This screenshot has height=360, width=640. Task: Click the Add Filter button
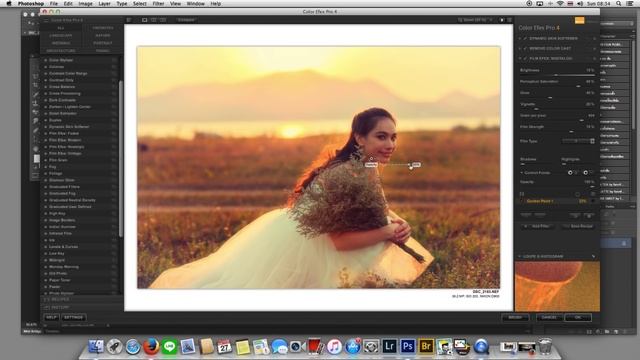click(x=539, y=226)
